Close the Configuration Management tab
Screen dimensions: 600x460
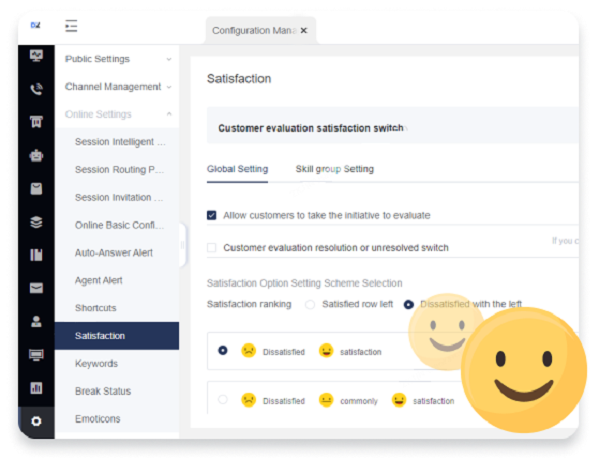(x=304, y=30)
